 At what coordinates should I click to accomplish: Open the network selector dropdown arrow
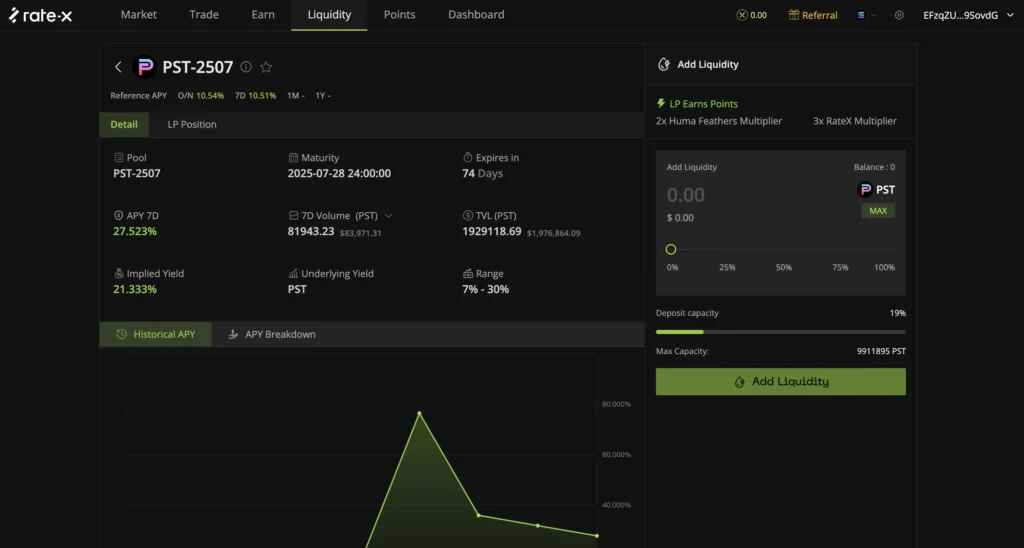874,15
